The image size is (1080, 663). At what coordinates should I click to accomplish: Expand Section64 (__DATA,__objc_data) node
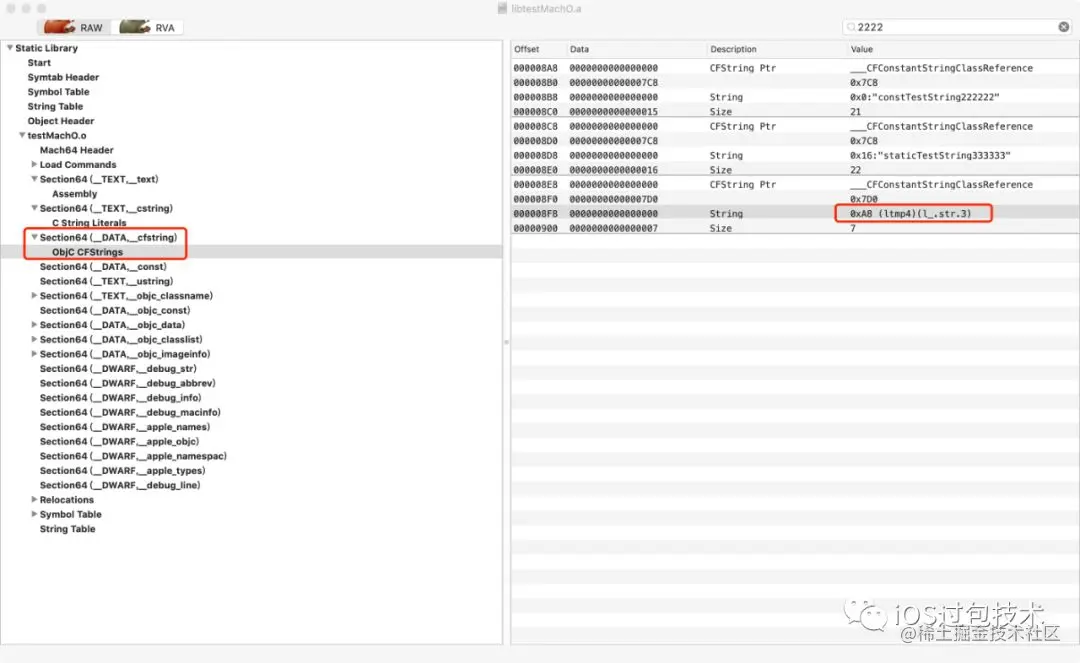click(34, 324)
